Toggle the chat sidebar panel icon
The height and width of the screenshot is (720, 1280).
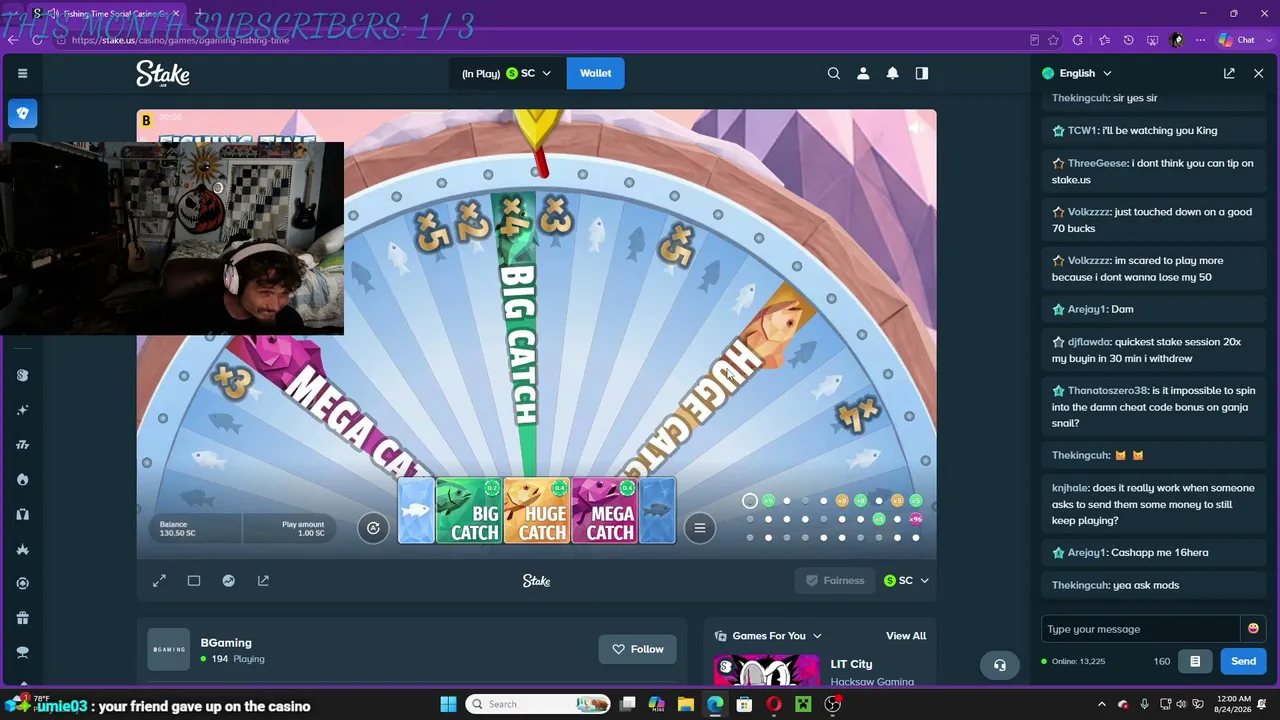click(922, 73)
